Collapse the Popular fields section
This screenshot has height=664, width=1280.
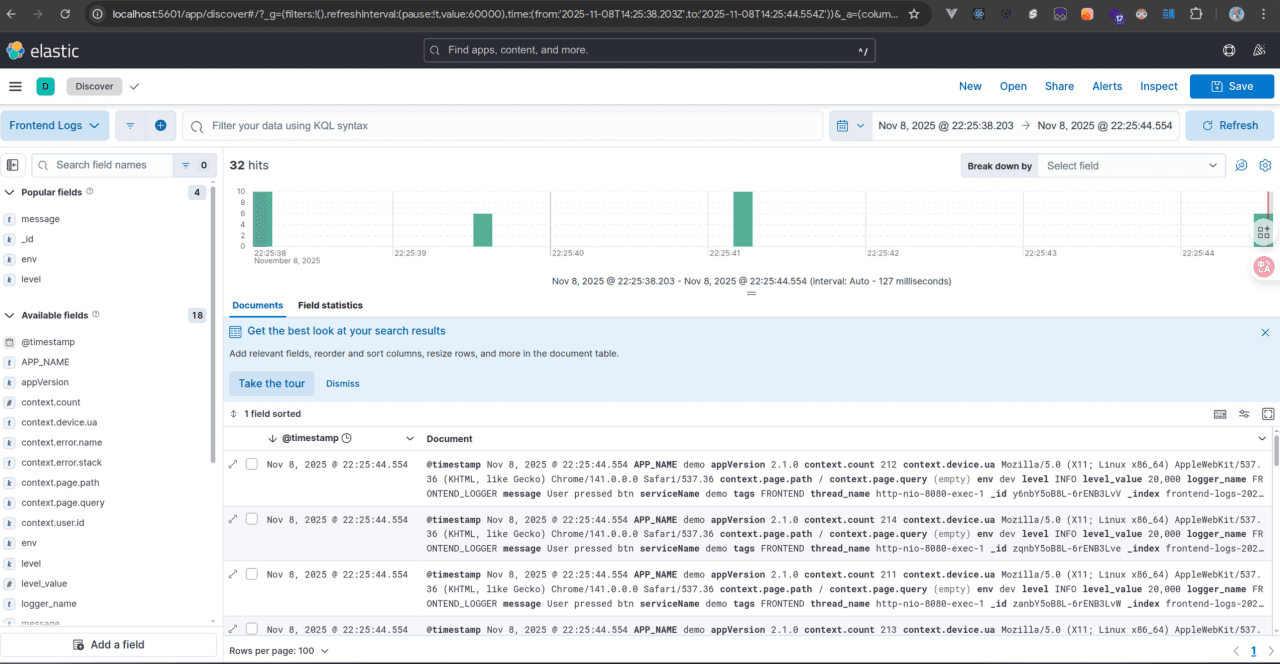point(10,192)
